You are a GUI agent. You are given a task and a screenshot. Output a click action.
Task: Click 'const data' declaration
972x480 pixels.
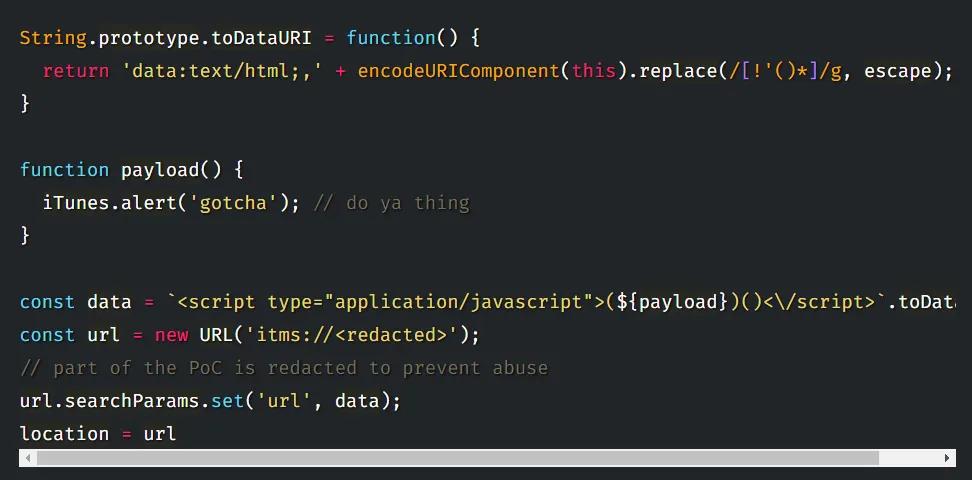click(x=76, y=302)
